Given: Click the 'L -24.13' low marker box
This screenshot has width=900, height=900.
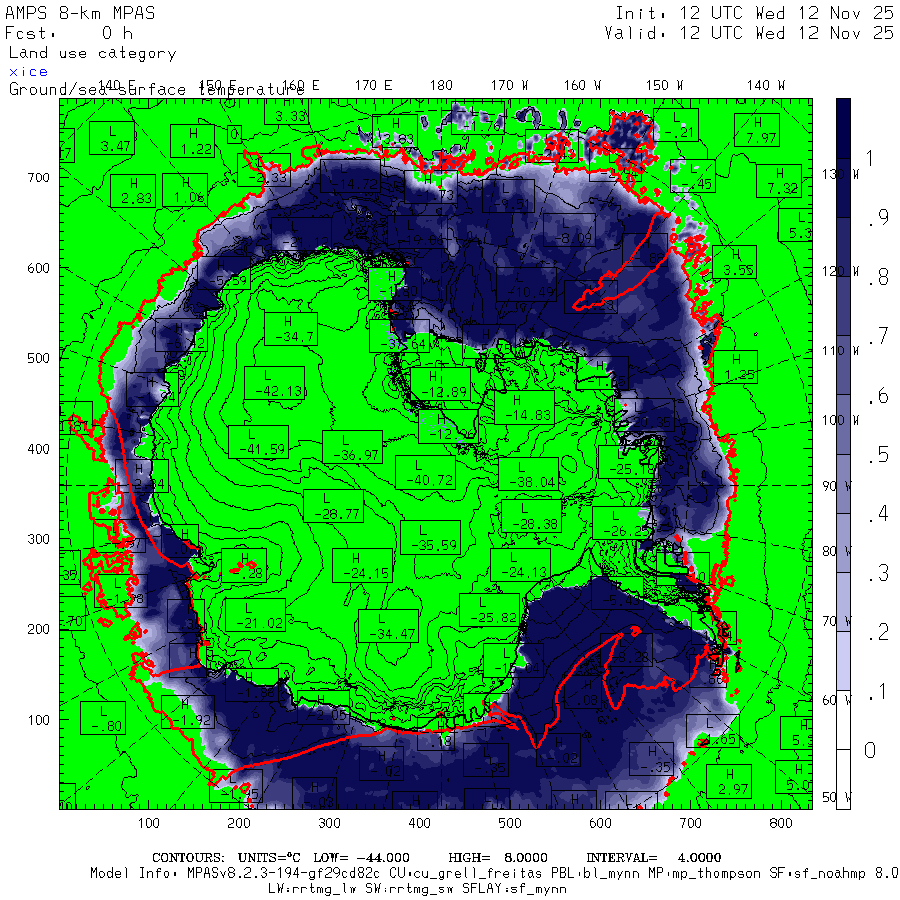Looking at the screenshot, I should pyautogui.click(x=521, y=565).
